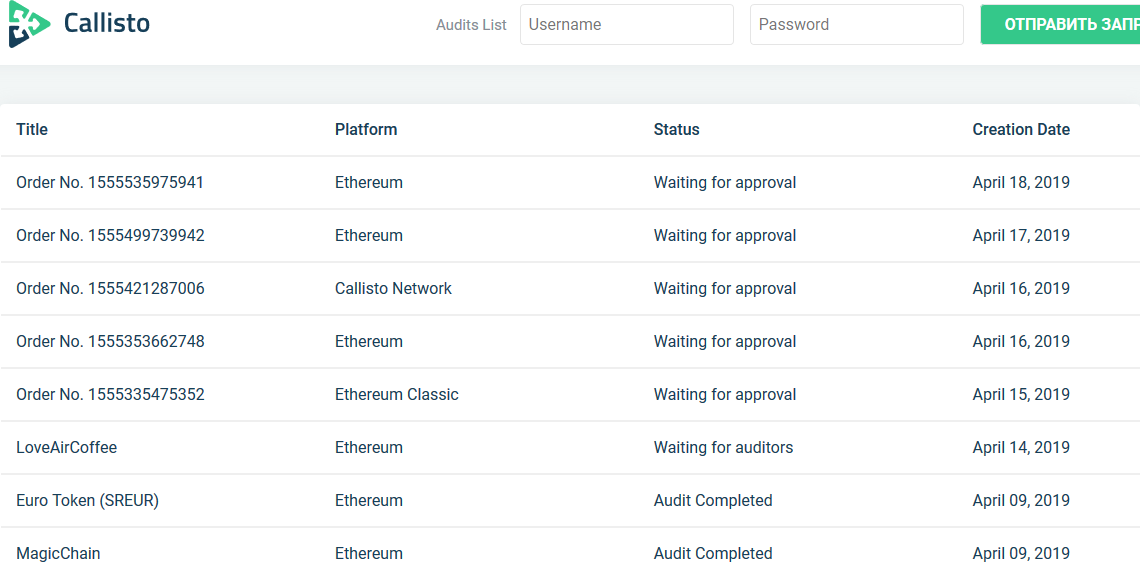Viewport: 1140px width, 579px height.
Task: Focus the Username input field
Action: point(627,25)
